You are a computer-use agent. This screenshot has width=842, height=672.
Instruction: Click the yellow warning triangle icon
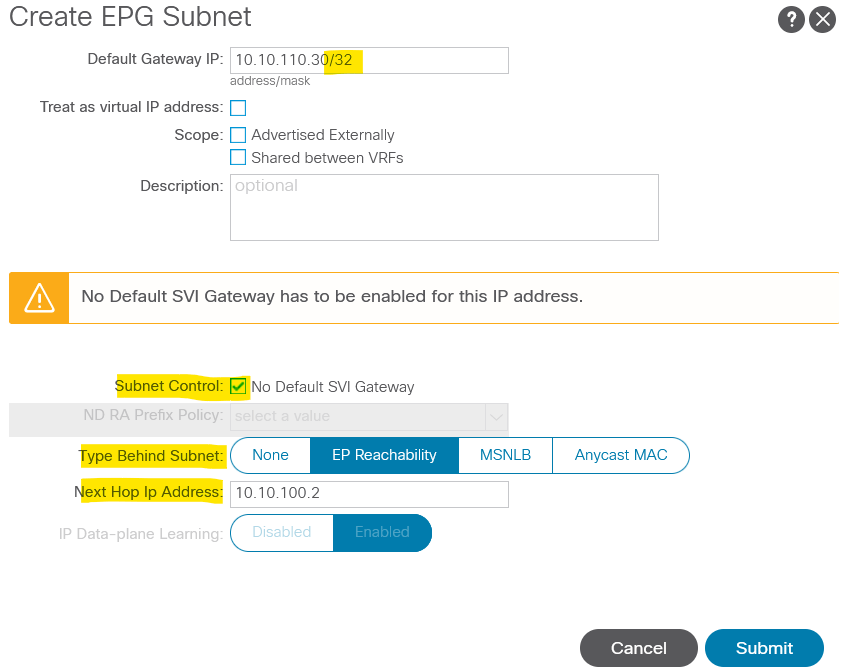pos(39,297)
